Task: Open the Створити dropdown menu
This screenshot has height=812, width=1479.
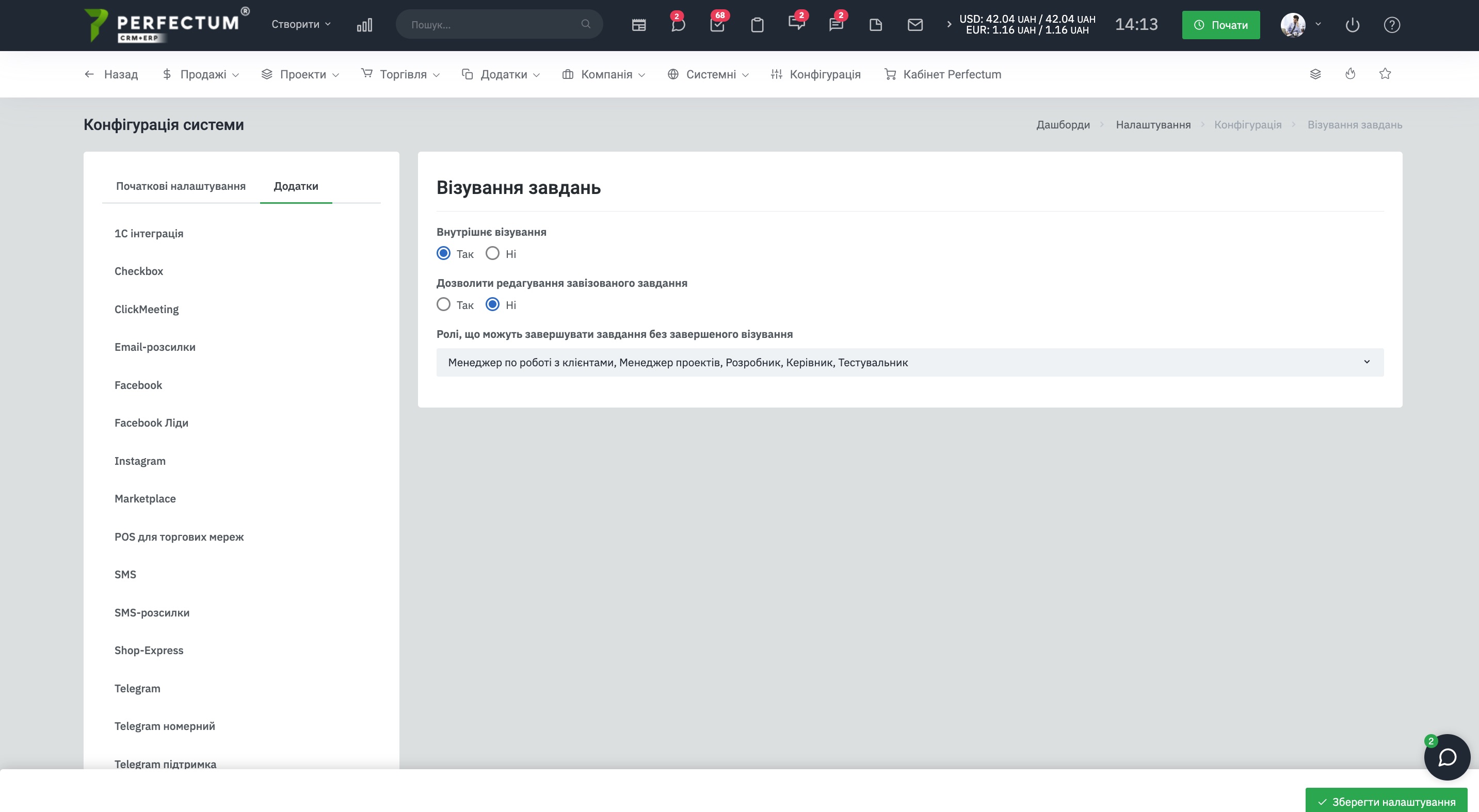Action: 301,24
